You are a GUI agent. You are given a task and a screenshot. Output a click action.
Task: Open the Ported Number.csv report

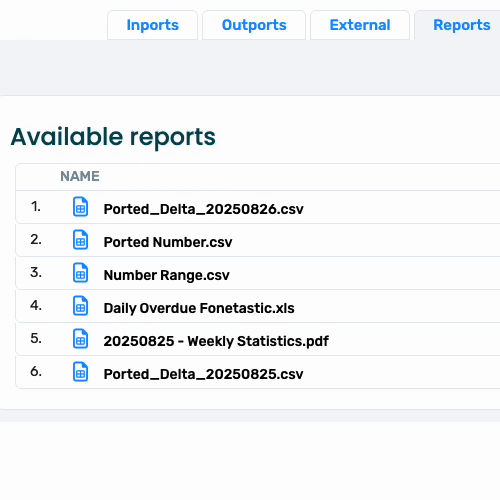[x=168, y=242]
